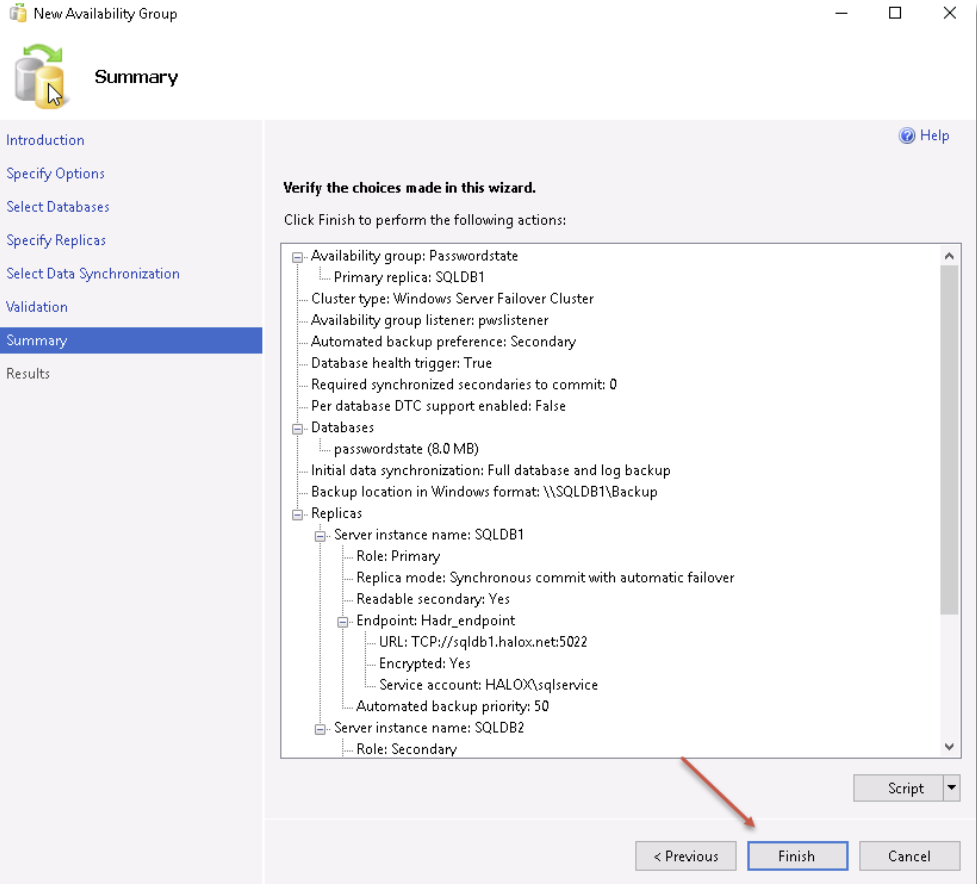Select the passwordstate (8.0 MB) tree item
The height and width of the screenshot is (884, 977).
click(406, 449)
